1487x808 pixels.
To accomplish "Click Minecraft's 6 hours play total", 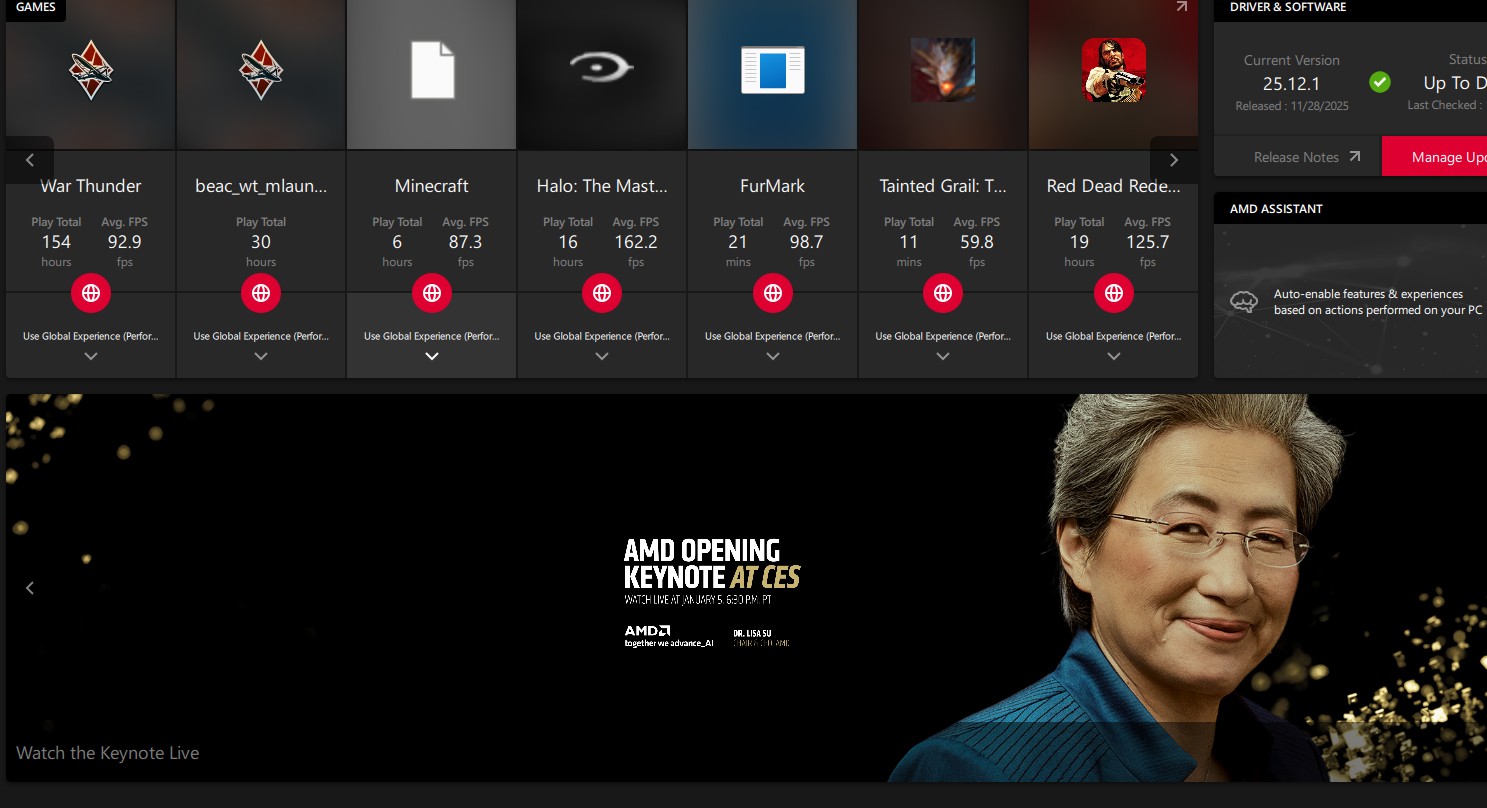I will point(397,242).
